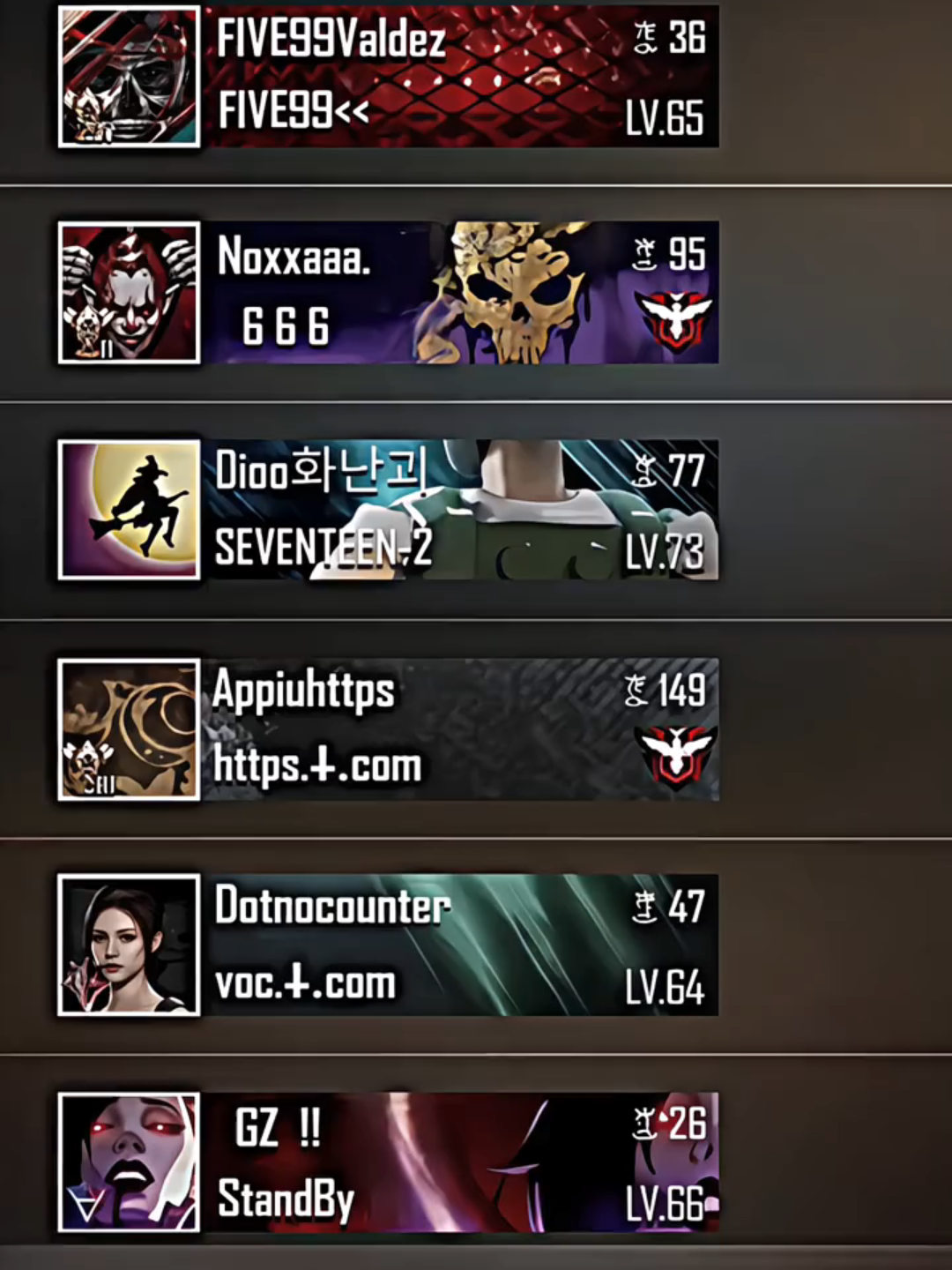
Task: Tap the witch silhouette avatar
Action: click(130, 510)
